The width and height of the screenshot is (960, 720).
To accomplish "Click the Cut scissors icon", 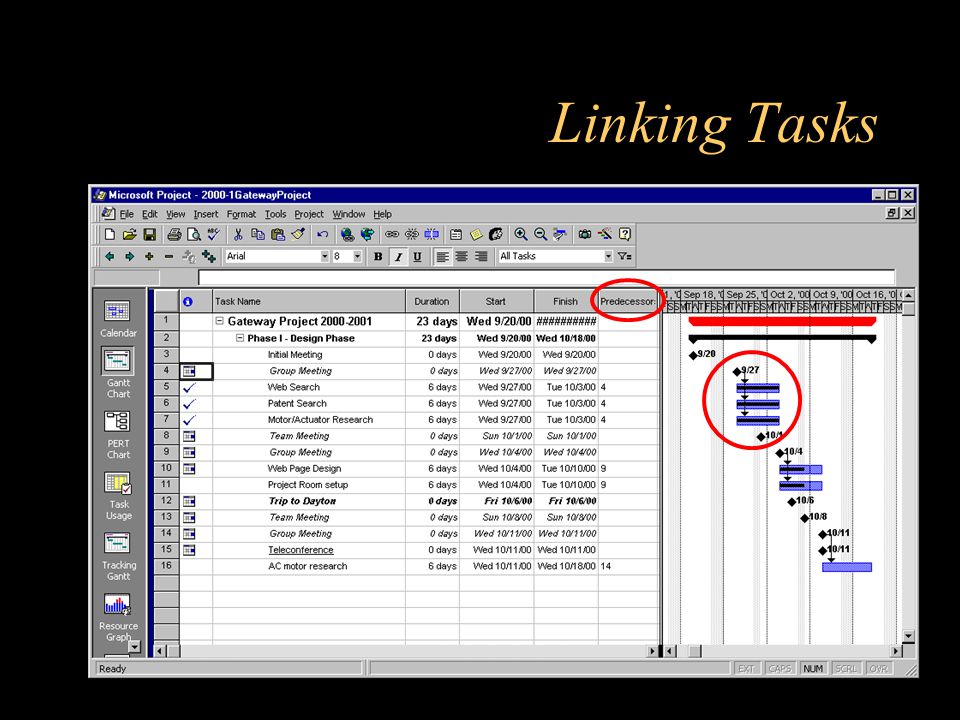I will [x=238, y=234].
